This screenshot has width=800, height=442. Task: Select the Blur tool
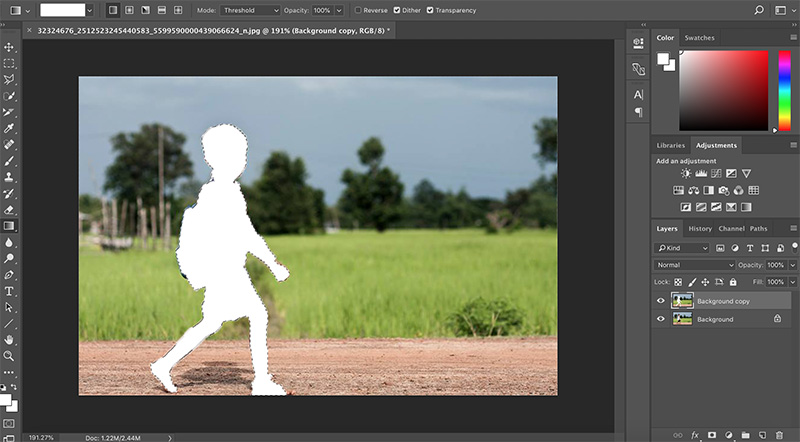click(9, 242)
